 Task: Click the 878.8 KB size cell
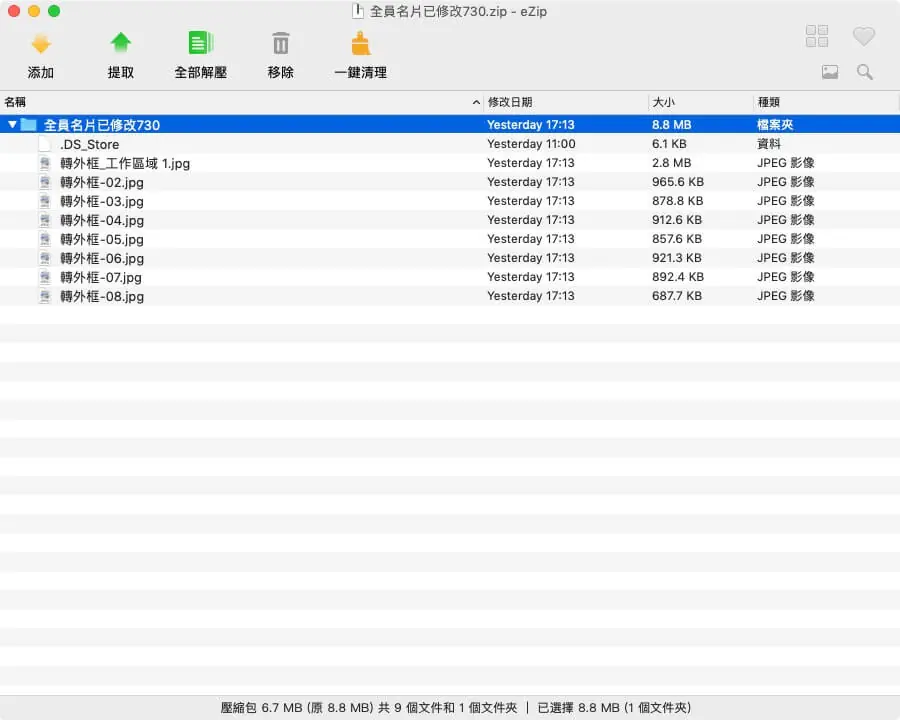pos(677,200)
